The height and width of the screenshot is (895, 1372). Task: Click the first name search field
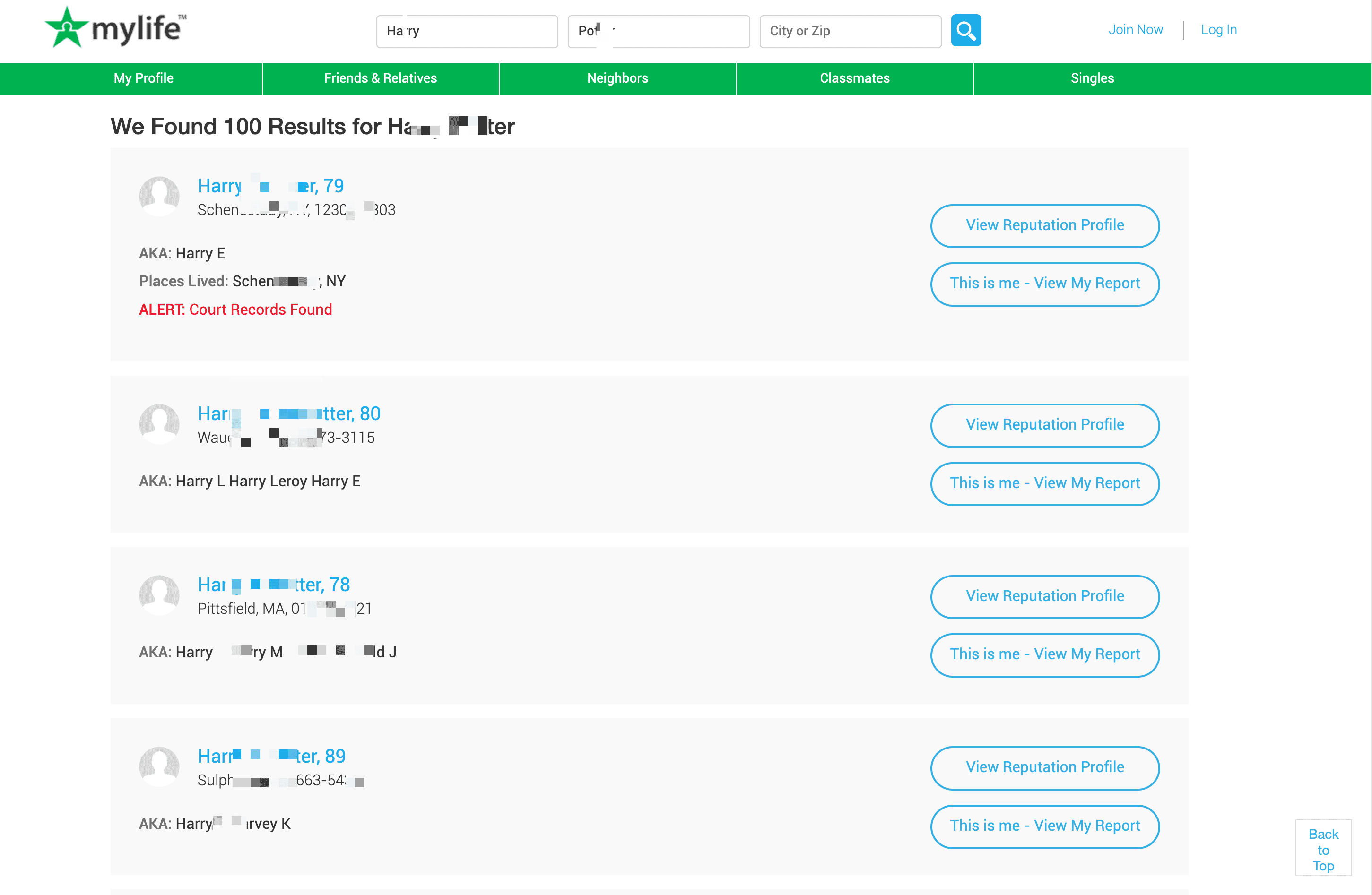pyautogui.click(x=466, y=31)
